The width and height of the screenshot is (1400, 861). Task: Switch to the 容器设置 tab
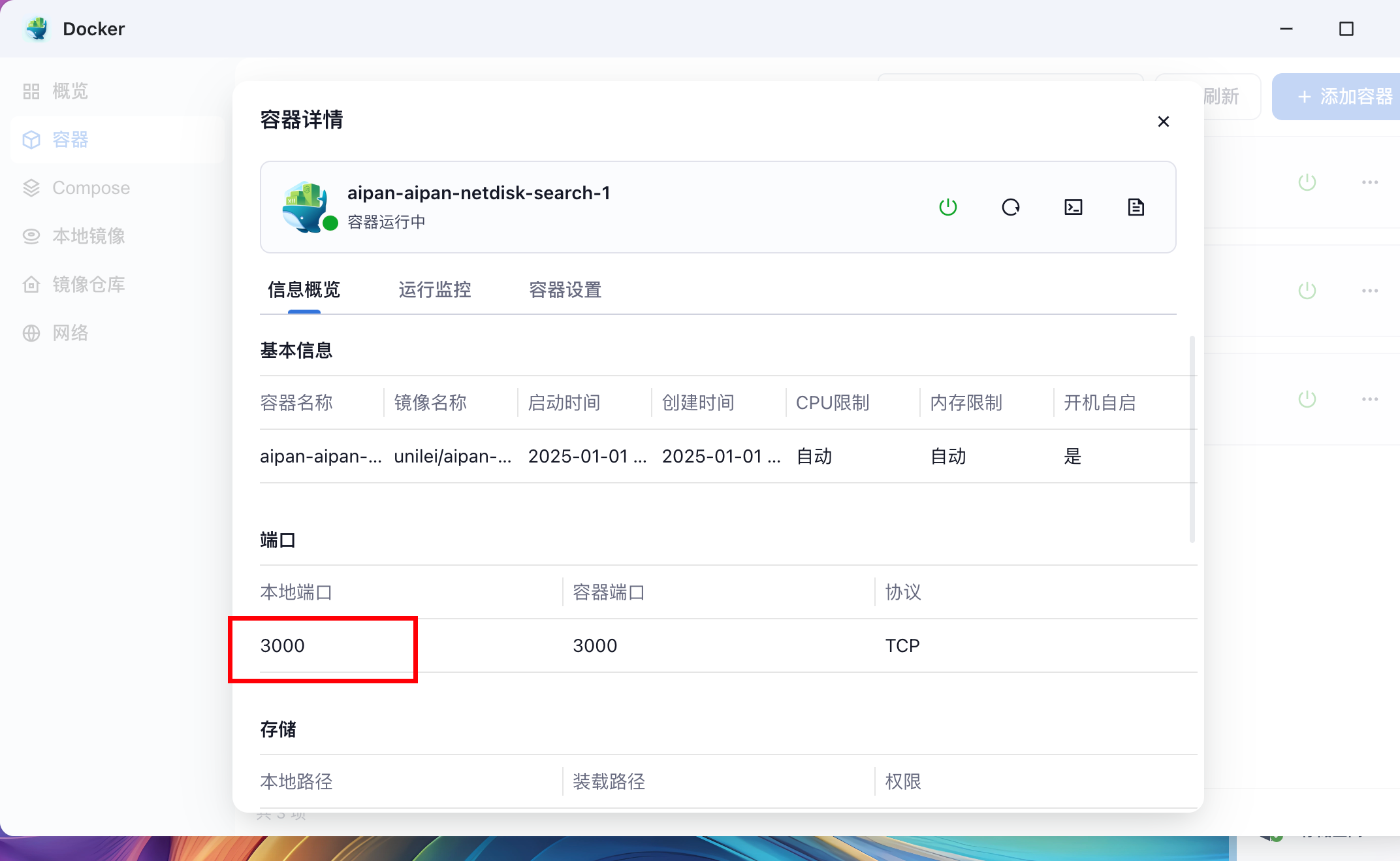click(565, 289)
